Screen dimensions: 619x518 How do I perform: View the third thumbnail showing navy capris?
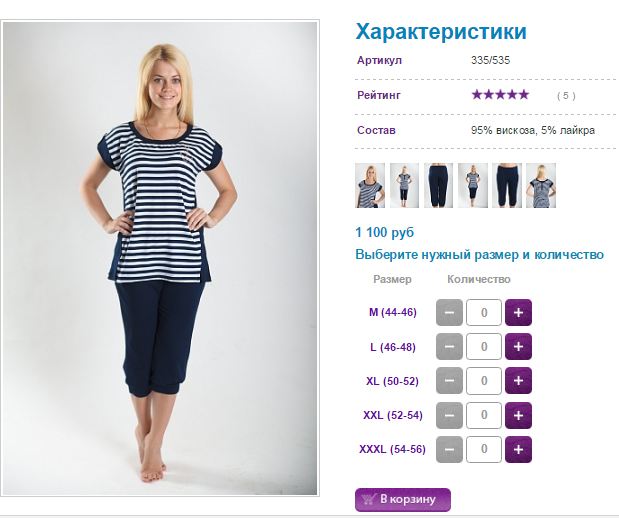point(438,185)
